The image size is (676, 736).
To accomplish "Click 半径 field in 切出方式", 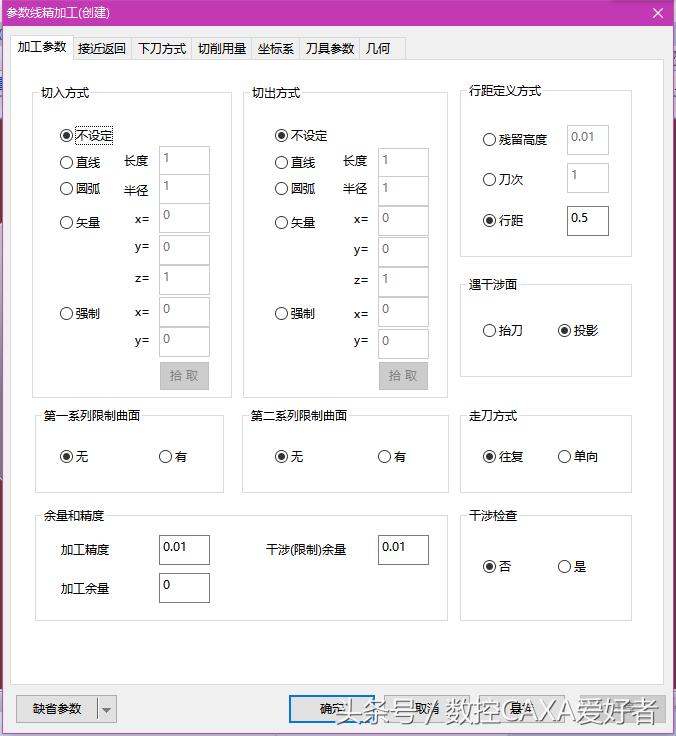I will pos(403,191).
